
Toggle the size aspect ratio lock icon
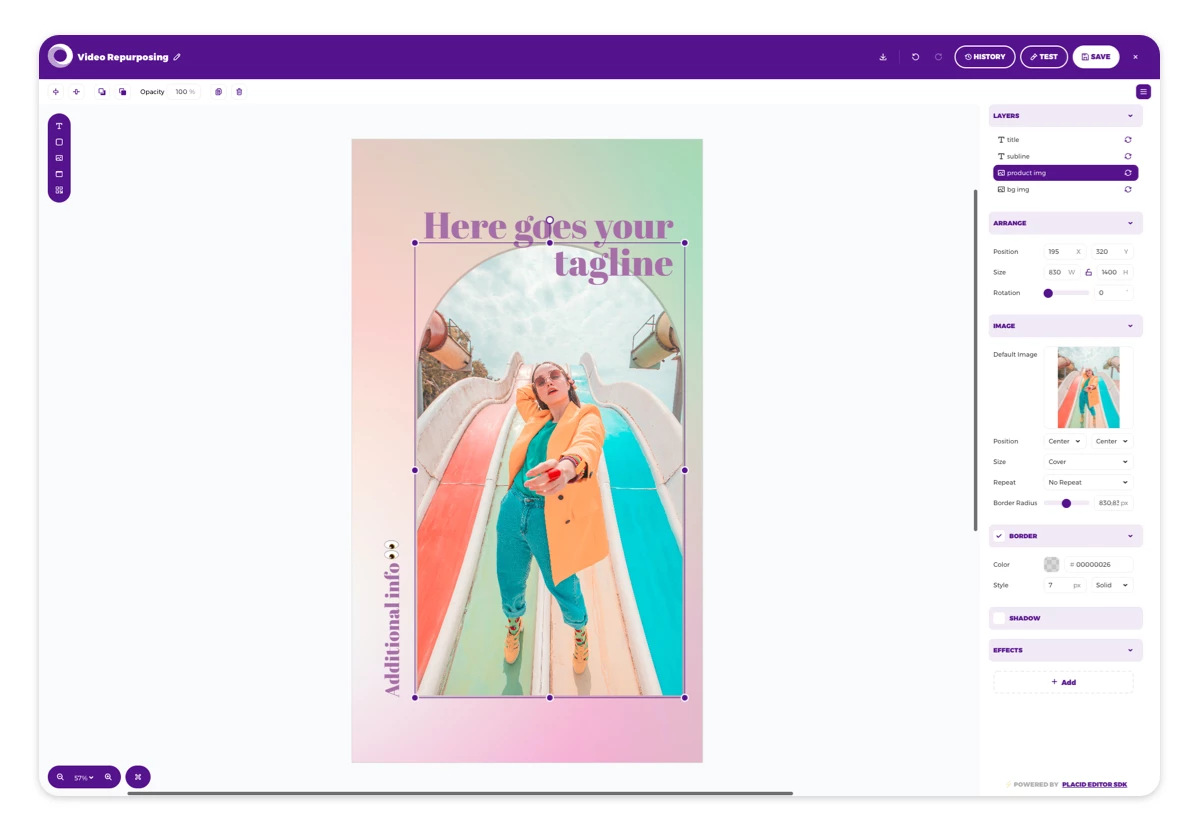click(x=1088, y=272)
